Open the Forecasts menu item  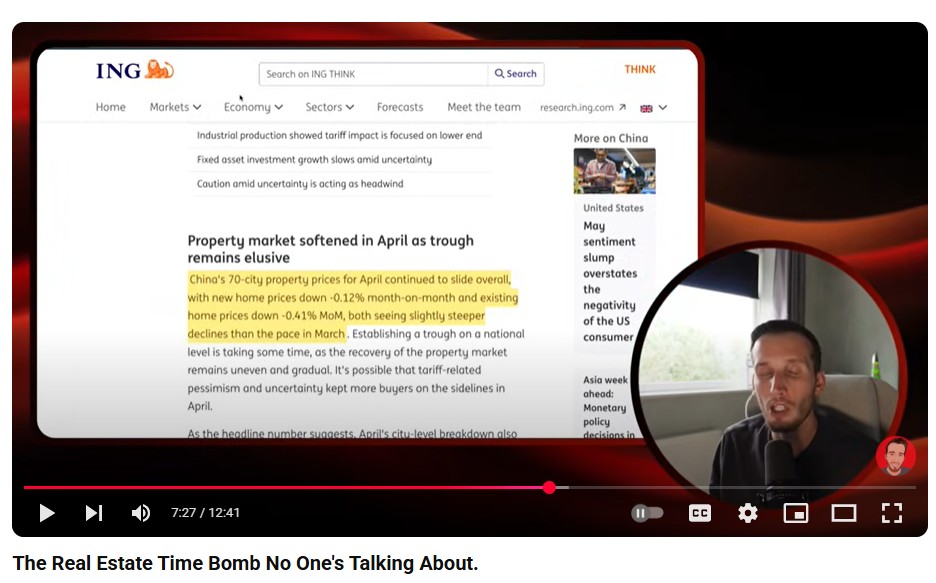(x=400, y=107)
